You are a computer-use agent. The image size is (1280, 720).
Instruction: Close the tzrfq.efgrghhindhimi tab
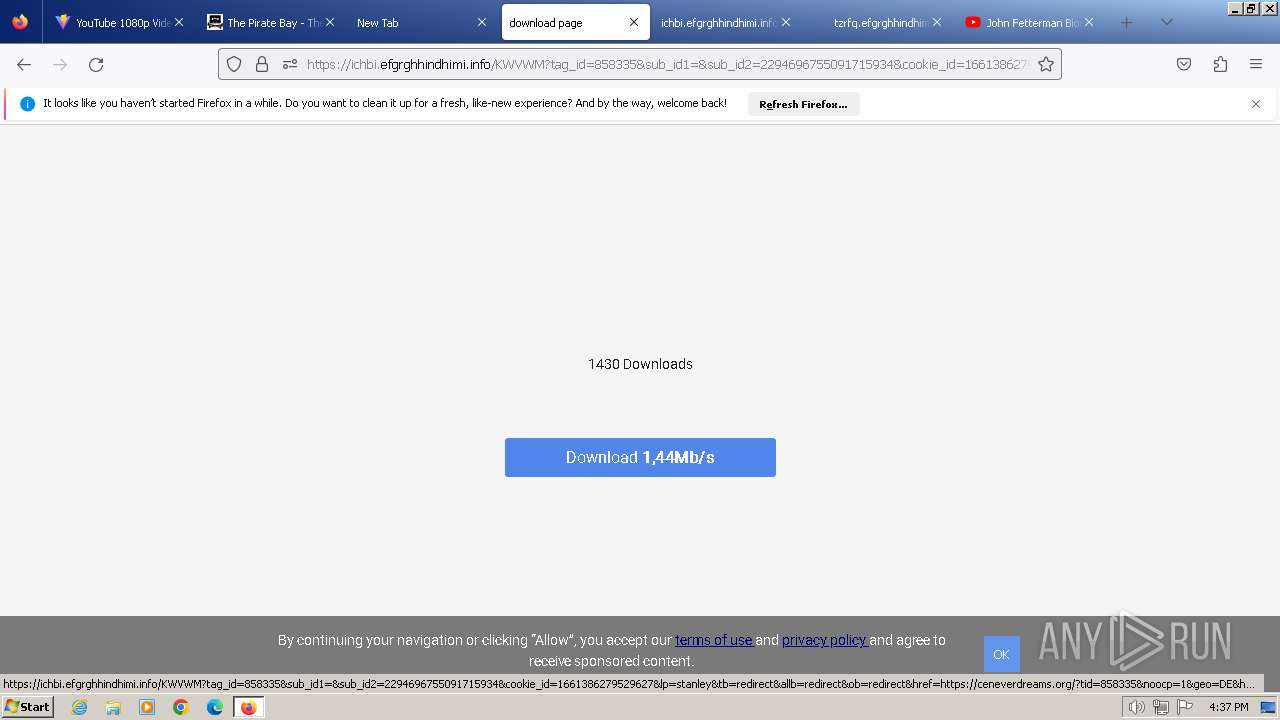(937, 22)
